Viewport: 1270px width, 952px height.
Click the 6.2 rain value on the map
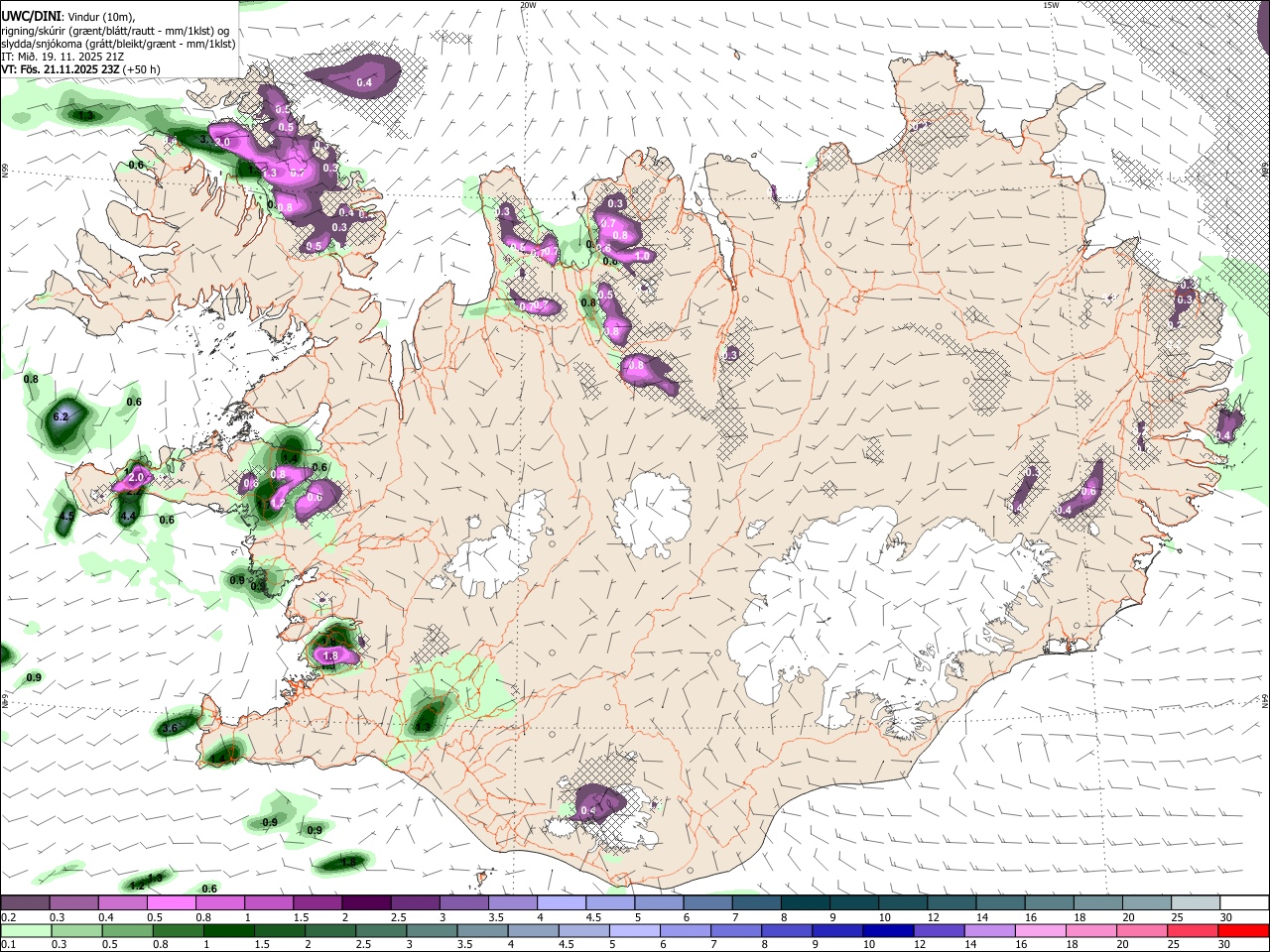click(61, 416)
